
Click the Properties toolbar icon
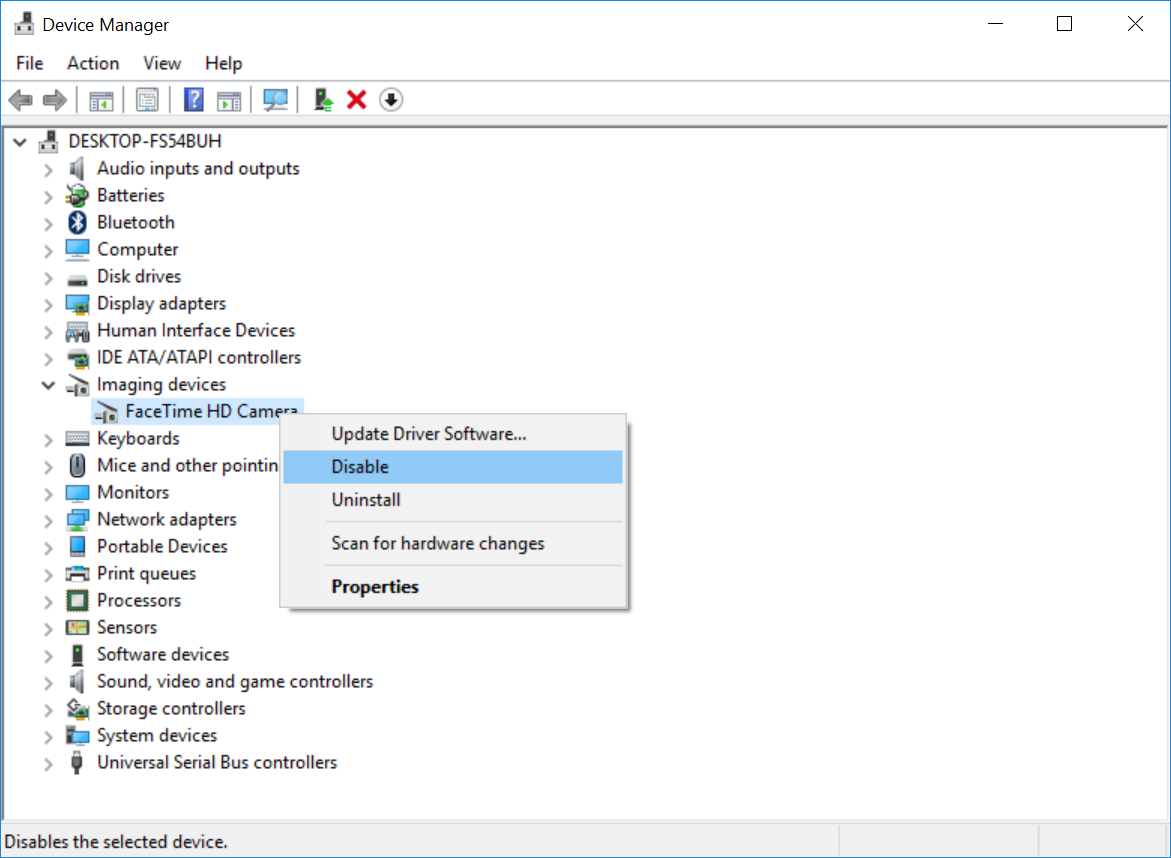tap(148, 100)
